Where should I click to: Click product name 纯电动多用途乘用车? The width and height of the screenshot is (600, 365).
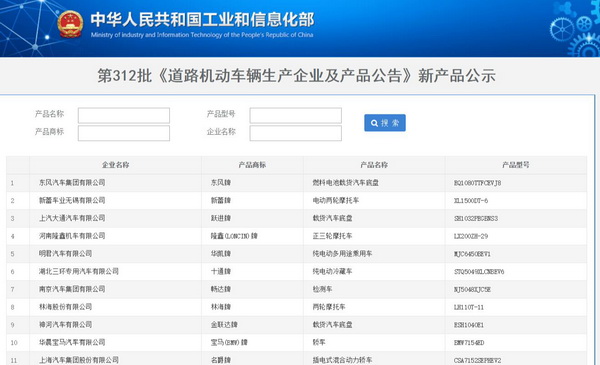click(x=342, y=253)
